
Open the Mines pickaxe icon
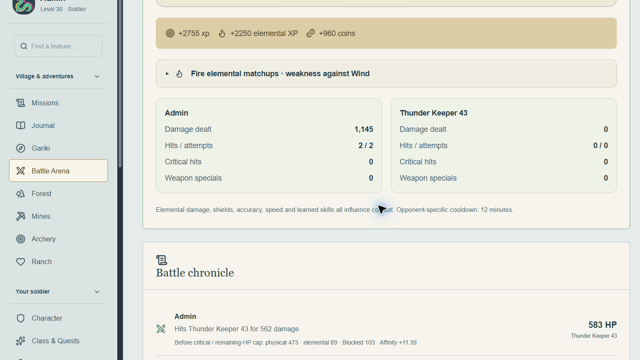20,216
